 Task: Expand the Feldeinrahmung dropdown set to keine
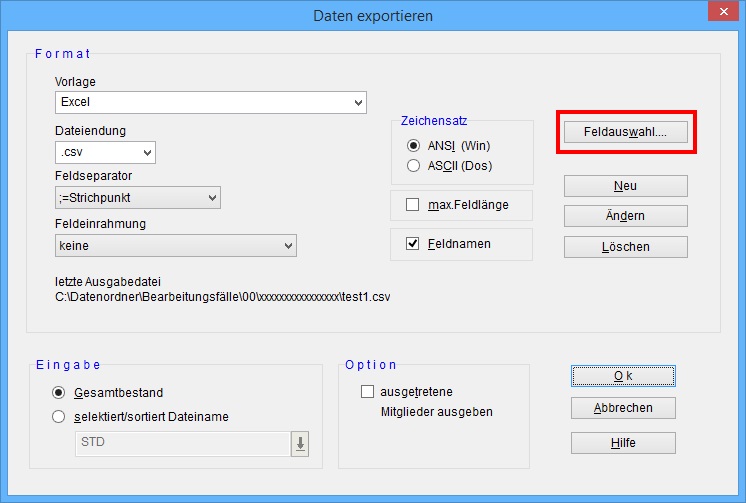175,244
